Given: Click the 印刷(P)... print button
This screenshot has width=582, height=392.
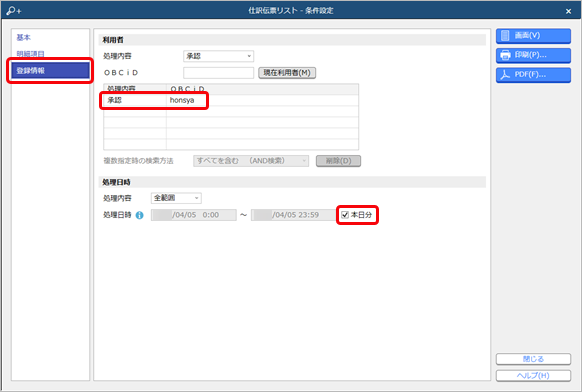Looking at the screenshot, I should (x=533, y=55).
